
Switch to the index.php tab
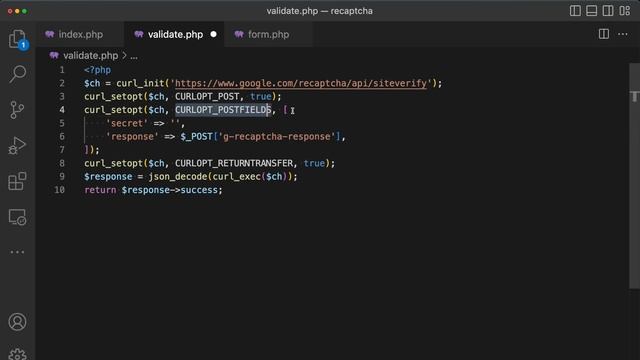pos(80,34)
